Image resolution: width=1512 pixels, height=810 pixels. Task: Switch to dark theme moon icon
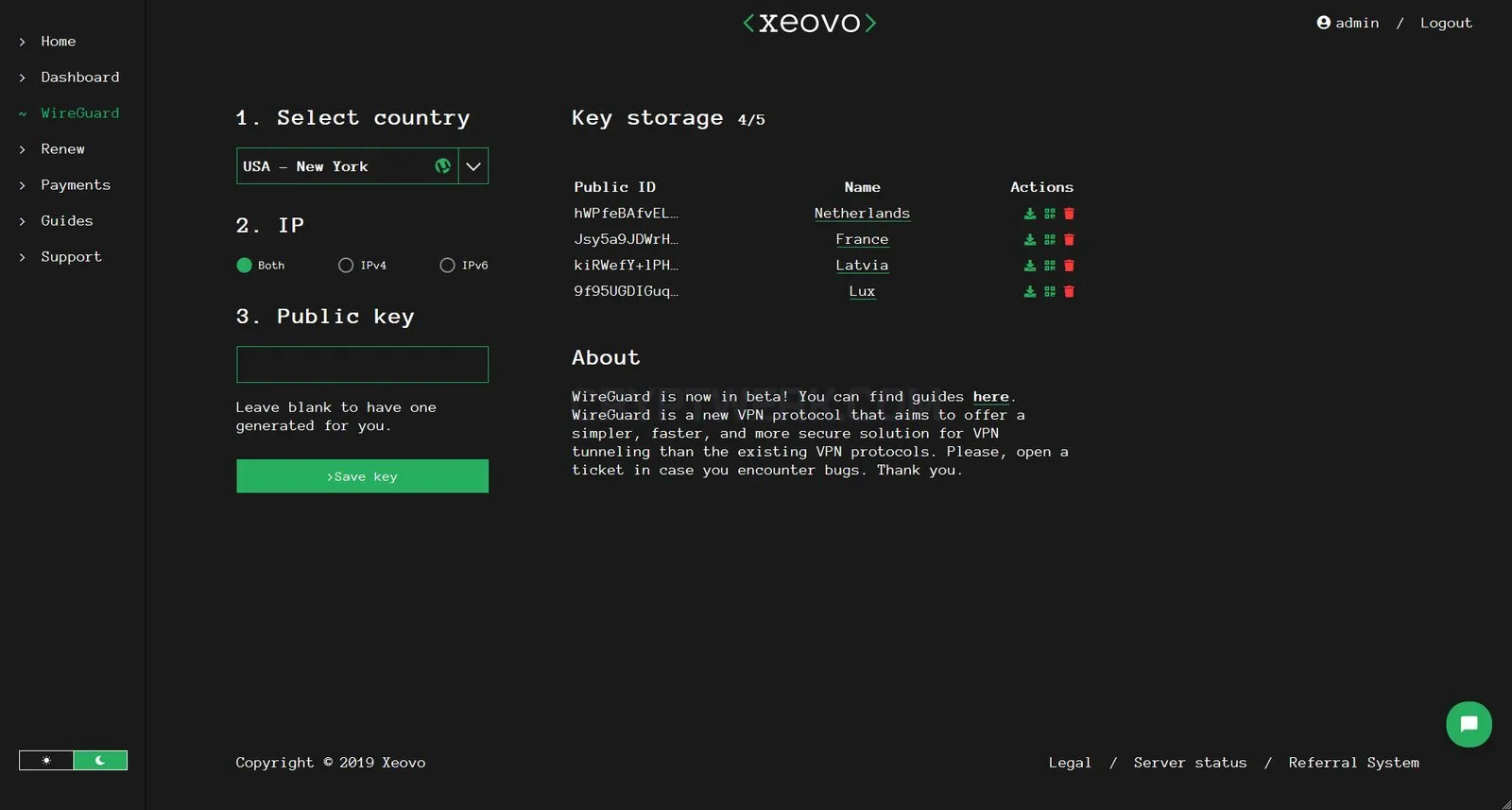point(100,761)
